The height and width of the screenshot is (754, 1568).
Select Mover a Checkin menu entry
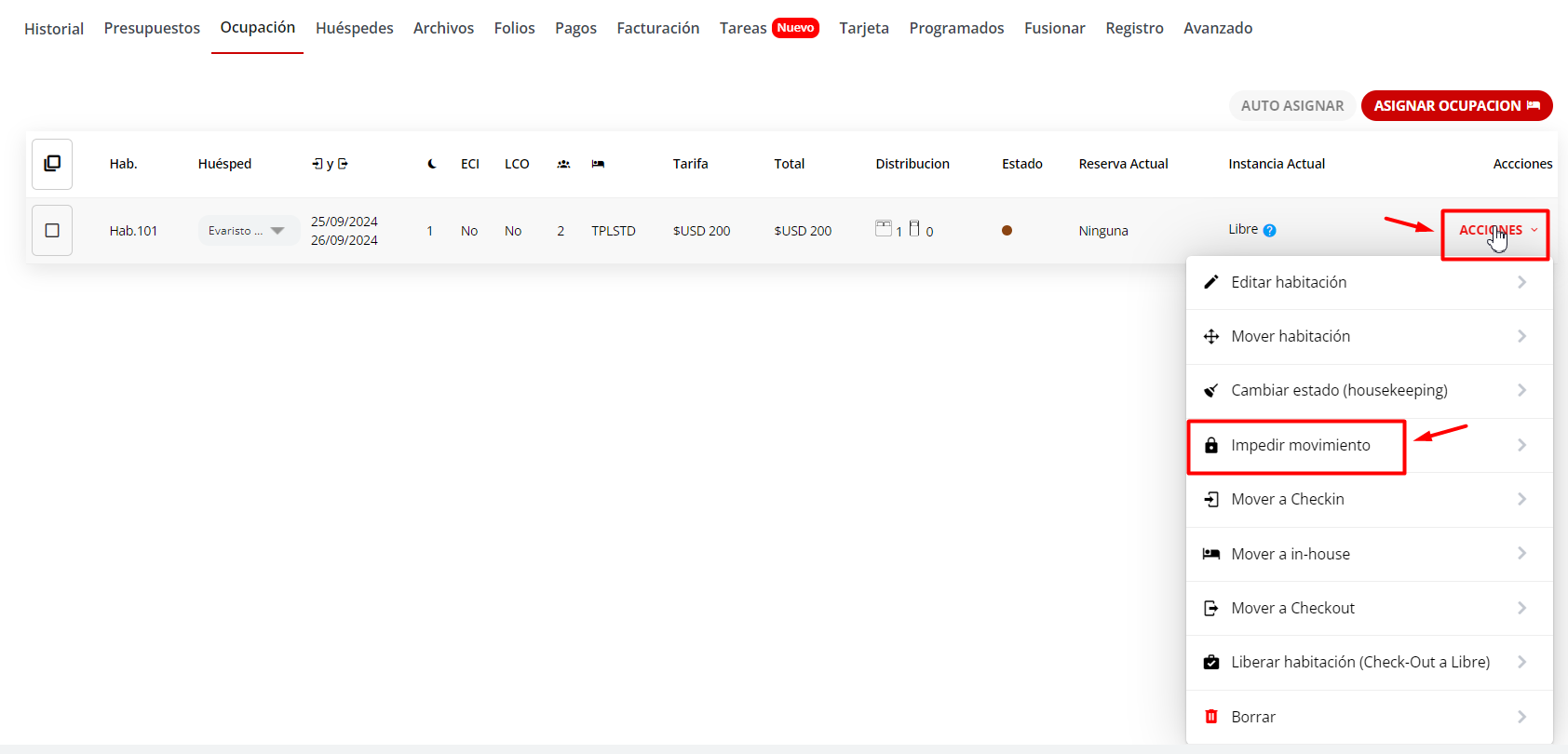[1287, 499]
